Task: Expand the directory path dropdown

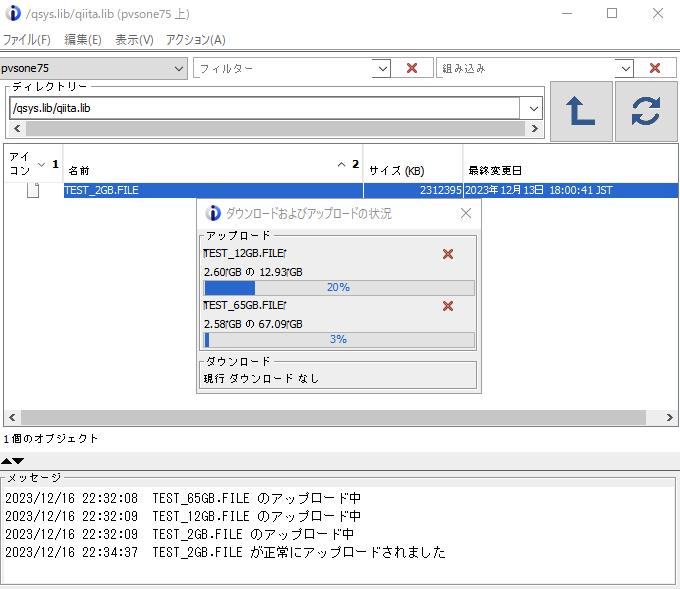Action: 533,108
